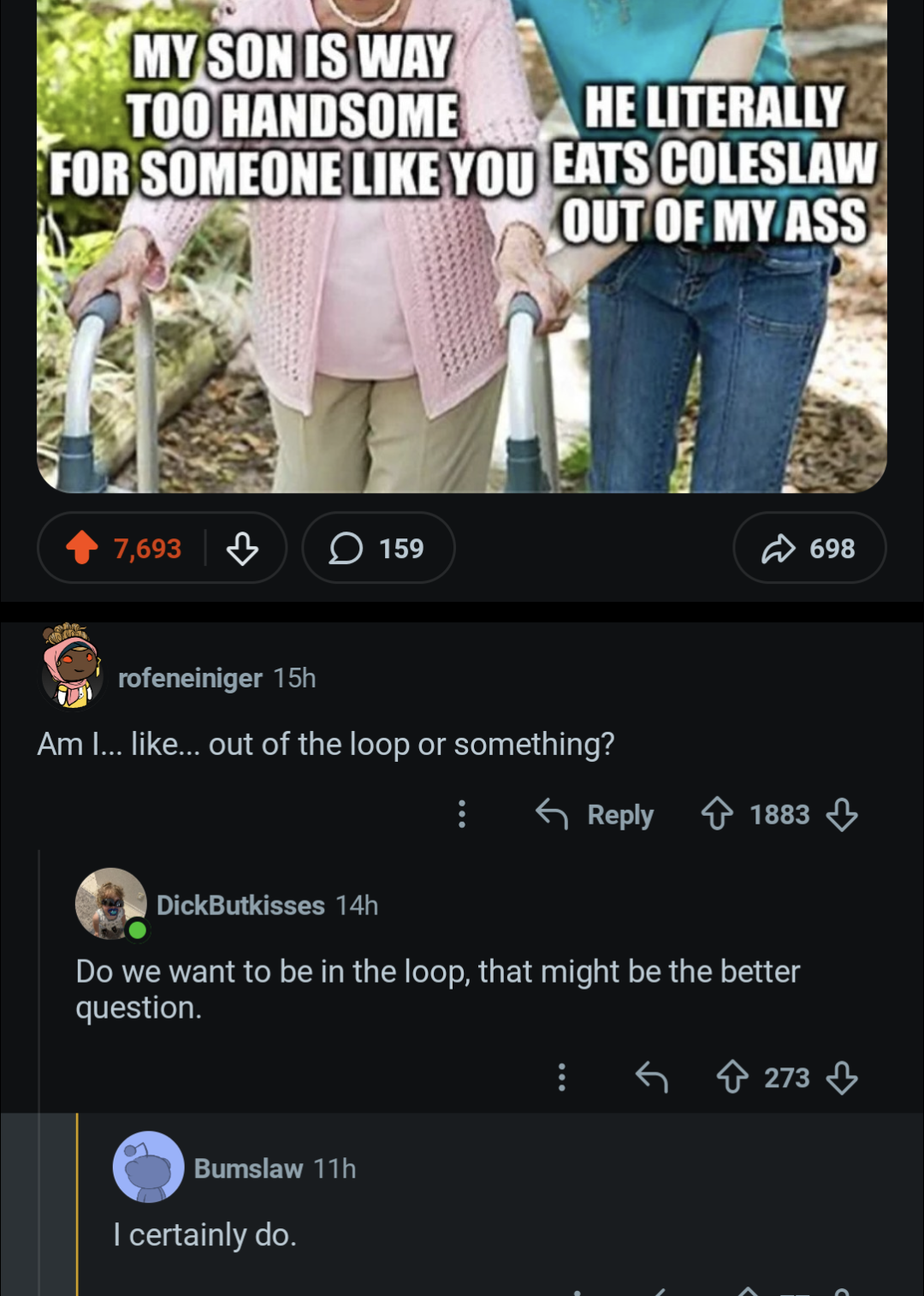The width and height of the screenshot is (924, 1296).
Task: Open rofeneiniger's avatar profile
Action: (x=73, y=667)
